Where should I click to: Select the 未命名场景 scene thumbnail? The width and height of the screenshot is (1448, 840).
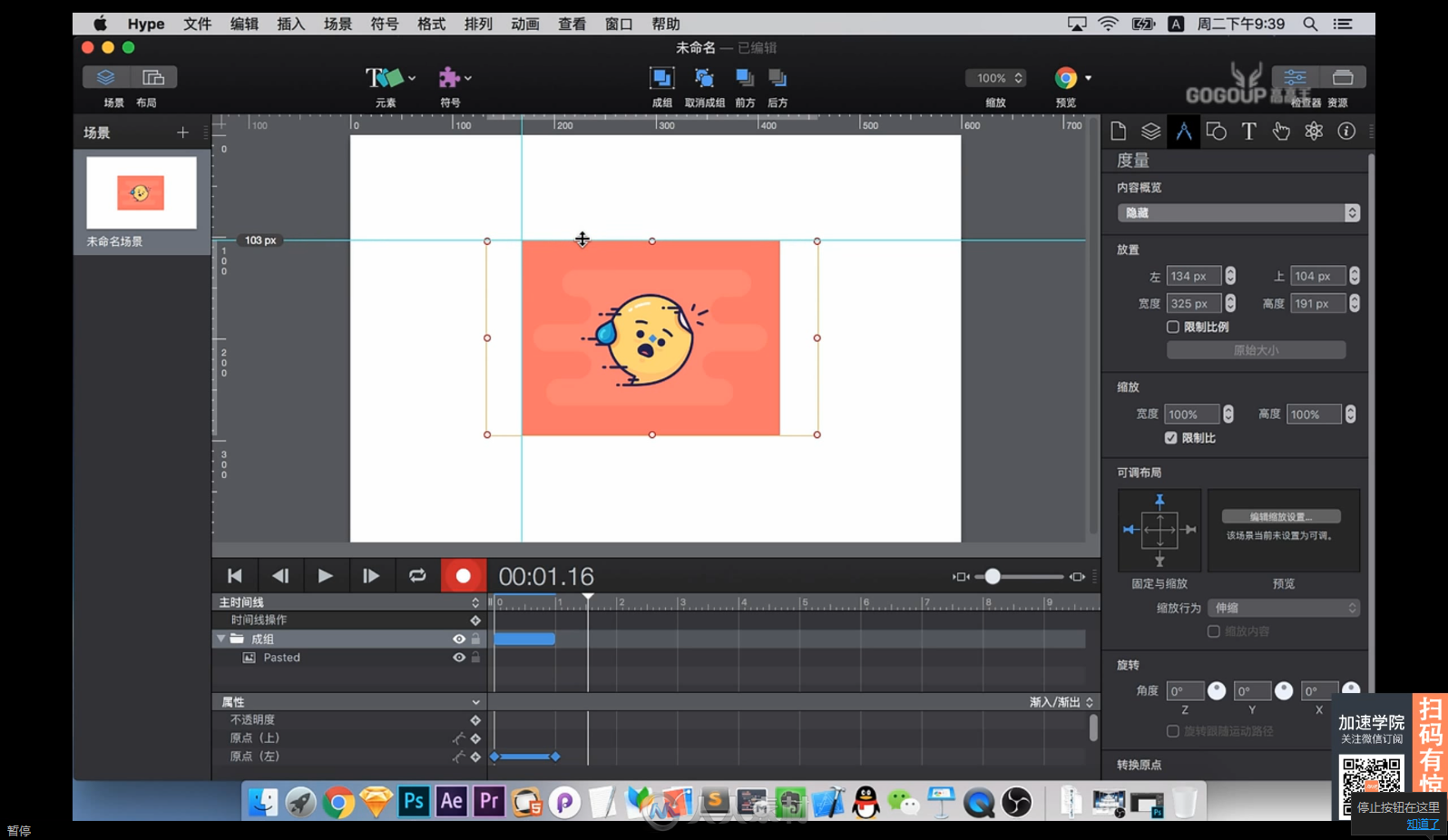(142, 192)
